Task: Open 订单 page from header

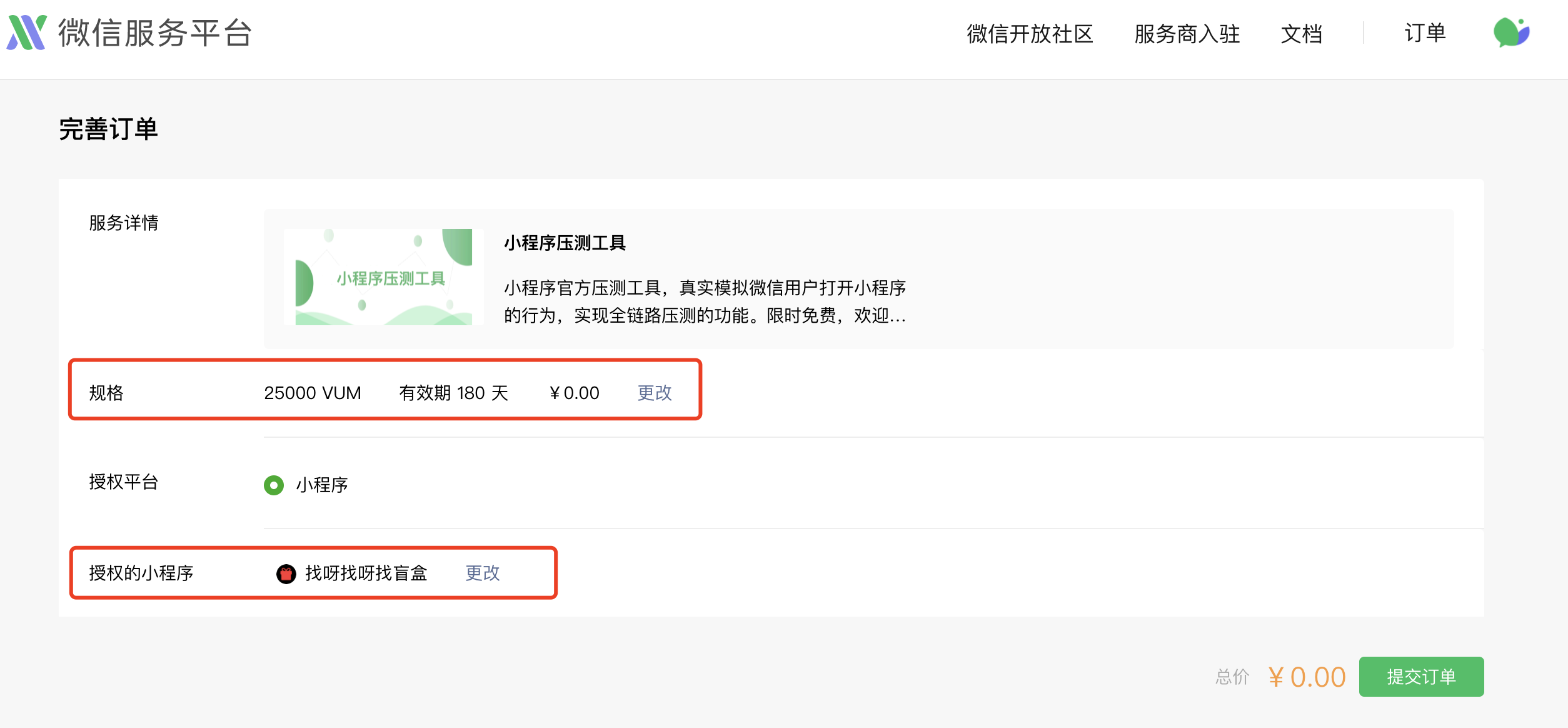Action: 1425,33
